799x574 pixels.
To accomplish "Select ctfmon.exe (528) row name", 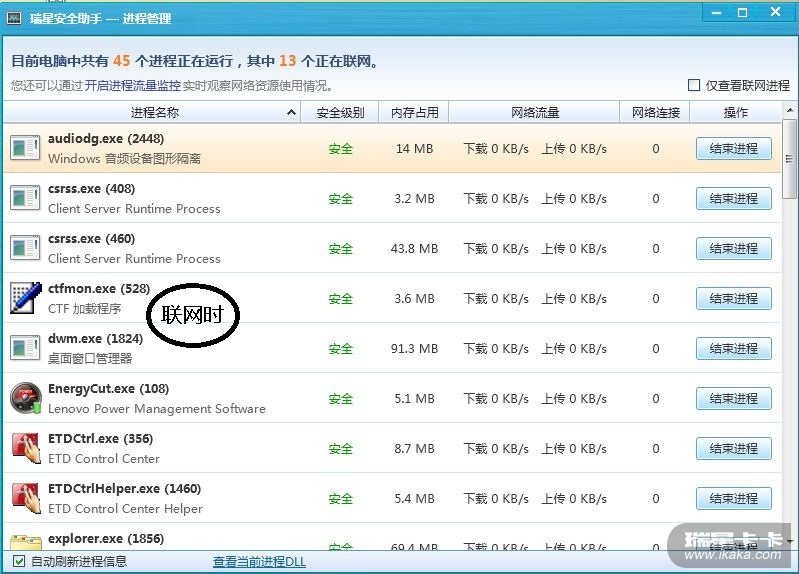I will (99, 289).
